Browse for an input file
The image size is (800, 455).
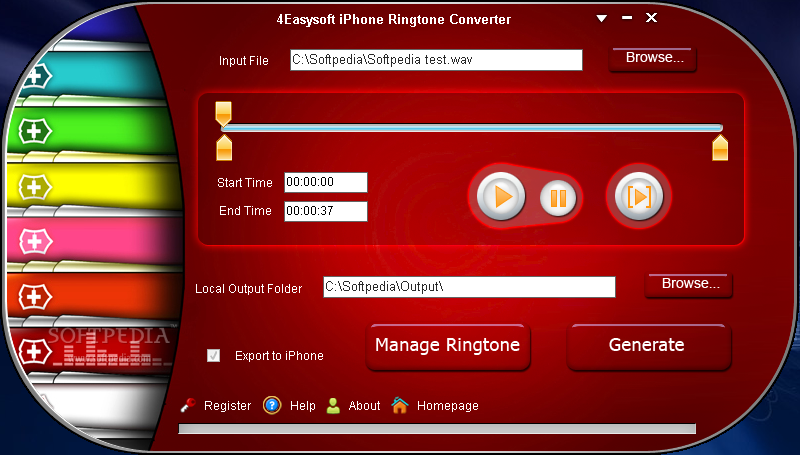point(653,58)
